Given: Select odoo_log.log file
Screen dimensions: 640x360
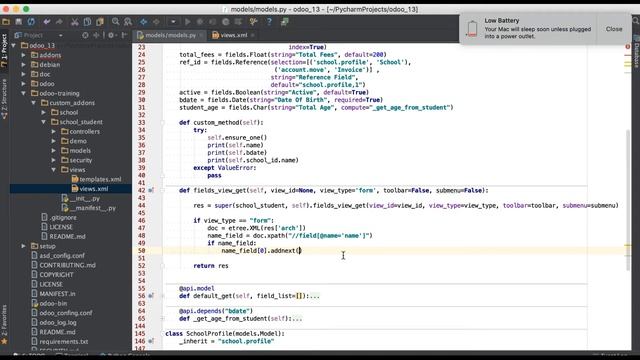Looking at the screenshot, I should click(x=54, y=322).
